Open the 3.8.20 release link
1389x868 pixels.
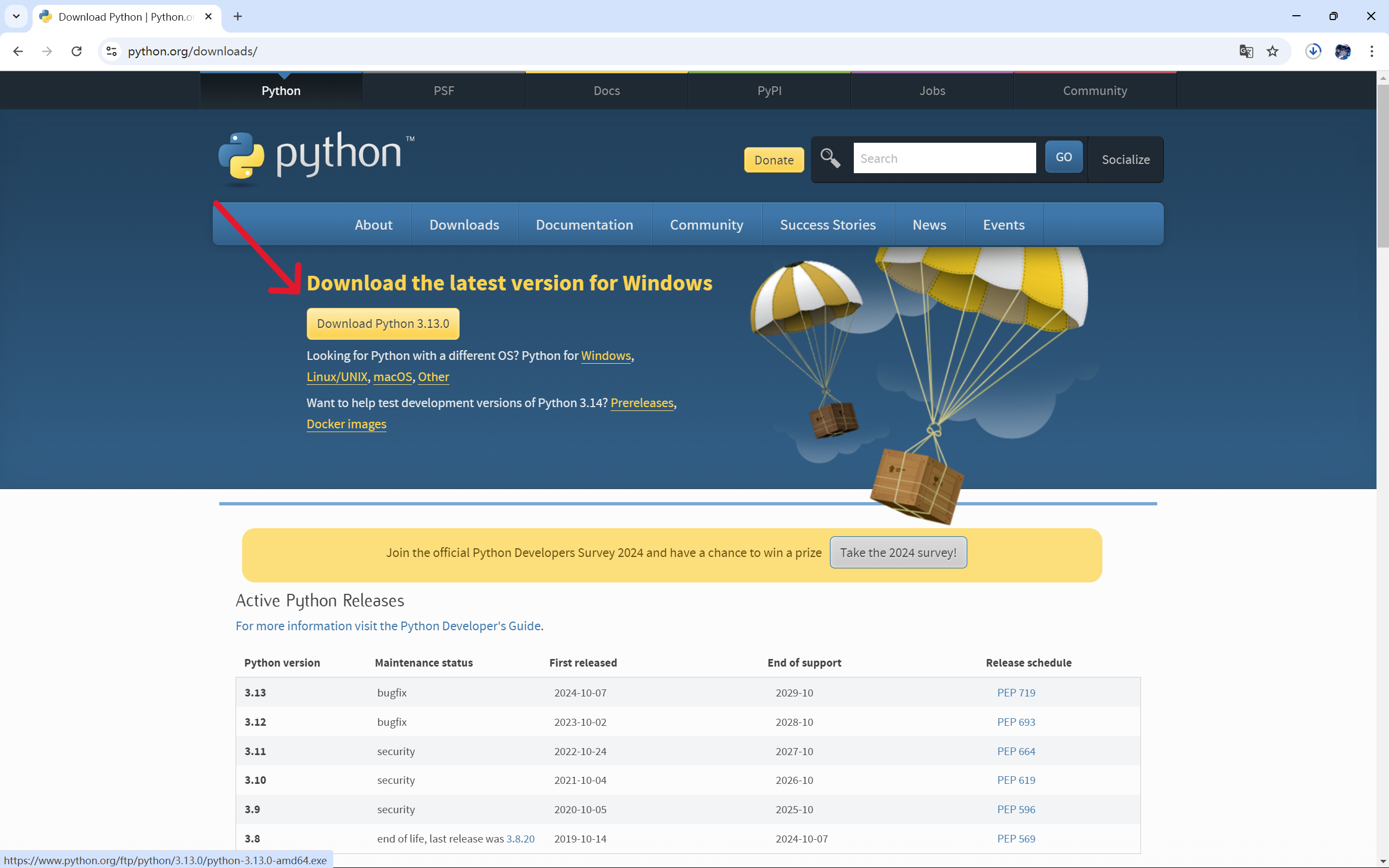tap(520, 838)
